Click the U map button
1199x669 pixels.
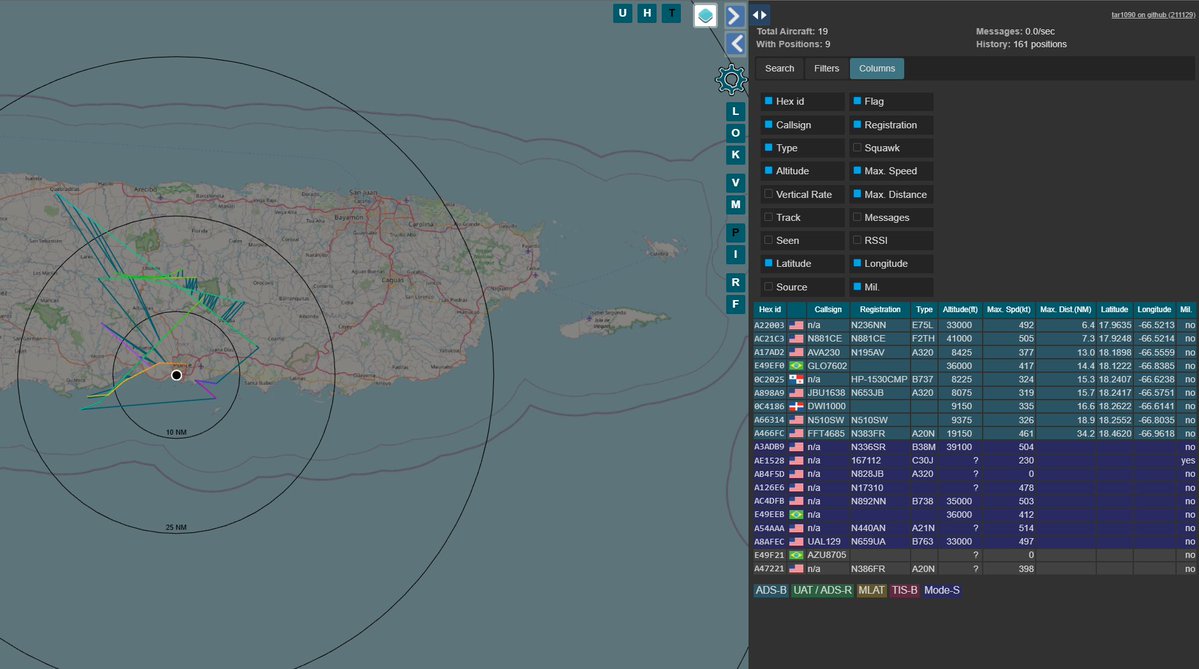coord(622,13)
